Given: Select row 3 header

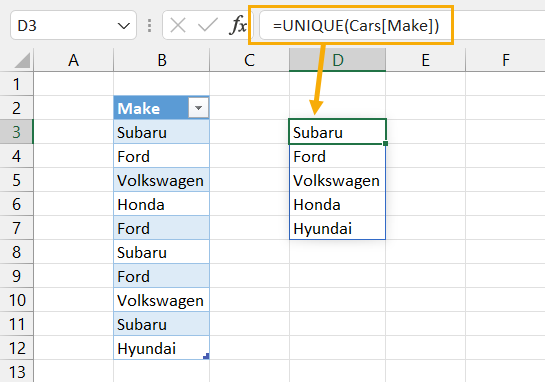Looking at the screenshot, I should (16, 132).
